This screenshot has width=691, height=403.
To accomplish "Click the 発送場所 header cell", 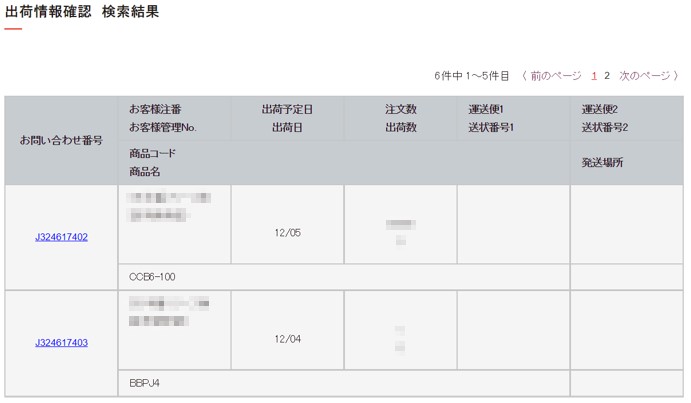I will [627, 163].
